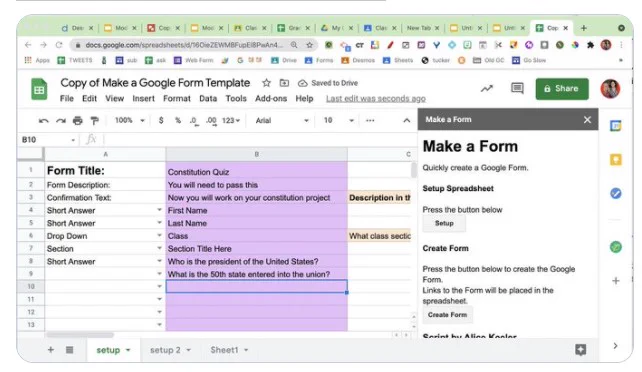
Task: Move document to folder icon
Action: 284,83
